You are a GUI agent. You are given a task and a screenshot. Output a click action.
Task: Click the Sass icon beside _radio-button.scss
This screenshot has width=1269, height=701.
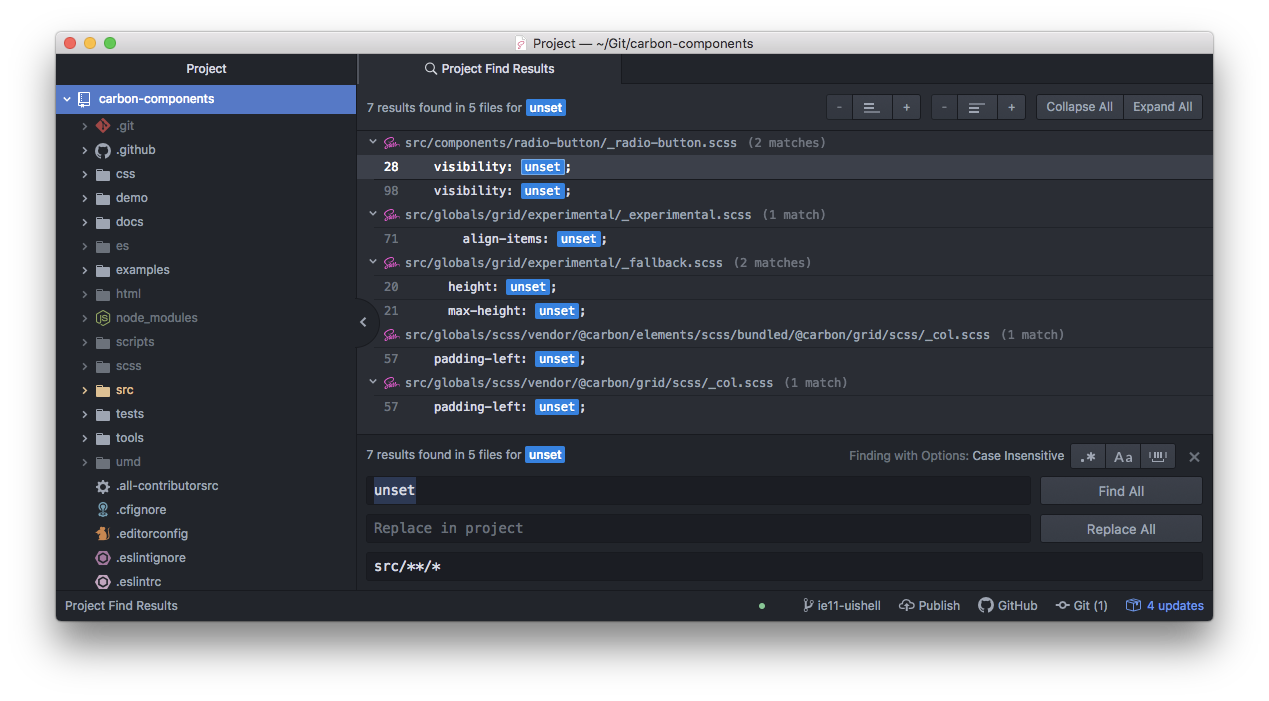(392, 143)
